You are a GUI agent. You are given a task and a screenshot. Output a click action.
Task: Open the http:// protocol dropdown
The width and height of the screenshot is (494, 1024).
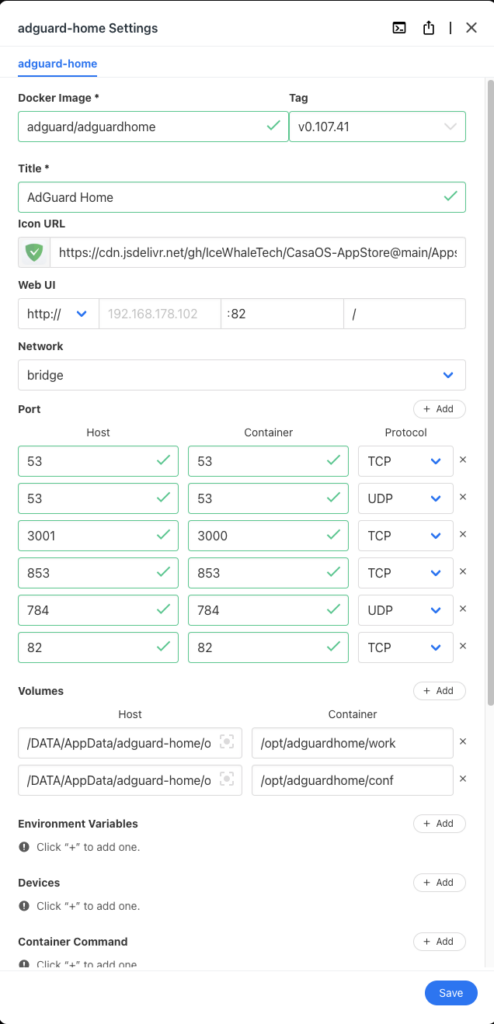point(58,314)
